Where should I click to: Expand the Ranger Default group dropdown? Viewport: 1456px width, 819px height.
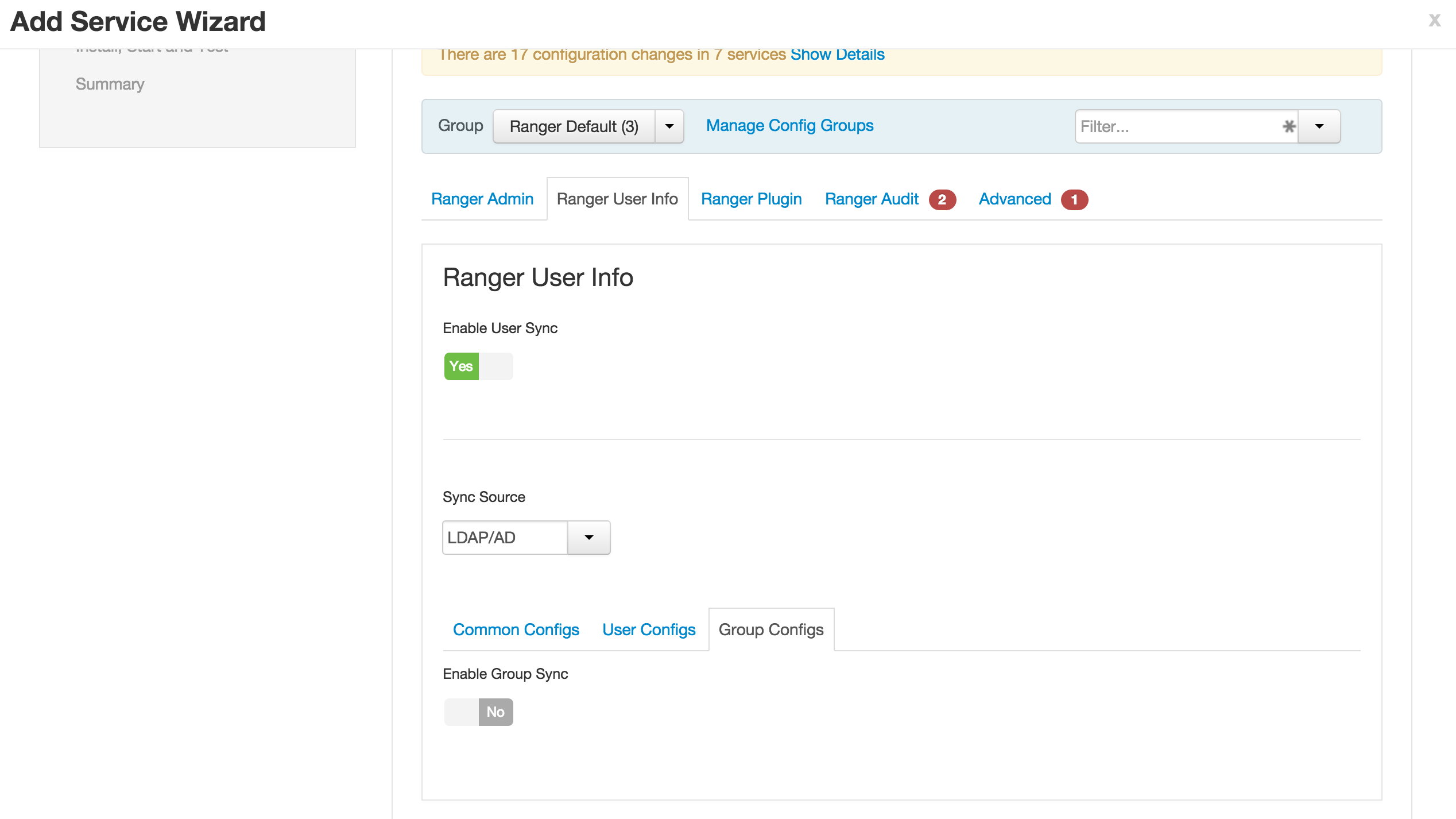tap(669, 126)
